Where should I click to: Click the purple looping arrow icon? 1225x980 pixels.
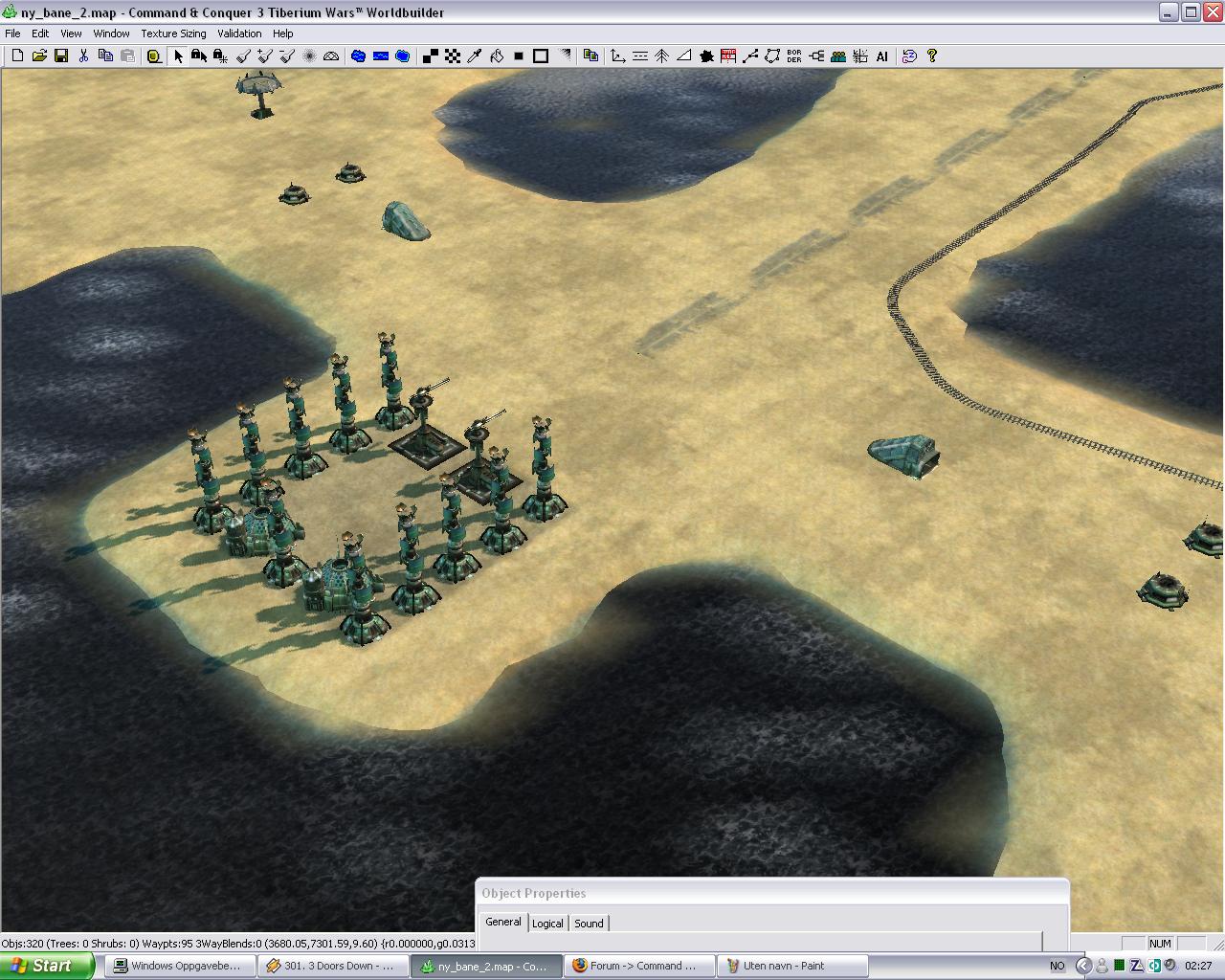909,56
